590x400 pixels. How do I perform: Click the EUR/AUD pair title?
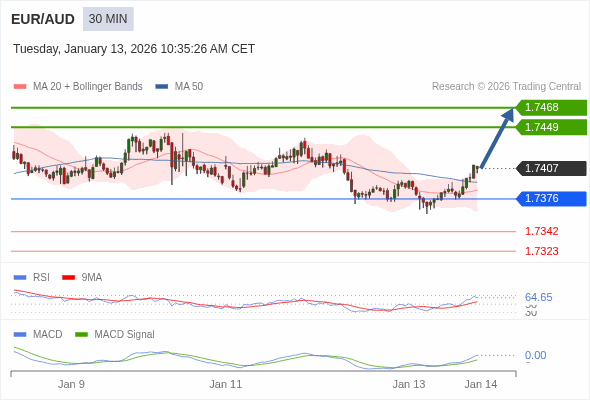click(43, 19)
